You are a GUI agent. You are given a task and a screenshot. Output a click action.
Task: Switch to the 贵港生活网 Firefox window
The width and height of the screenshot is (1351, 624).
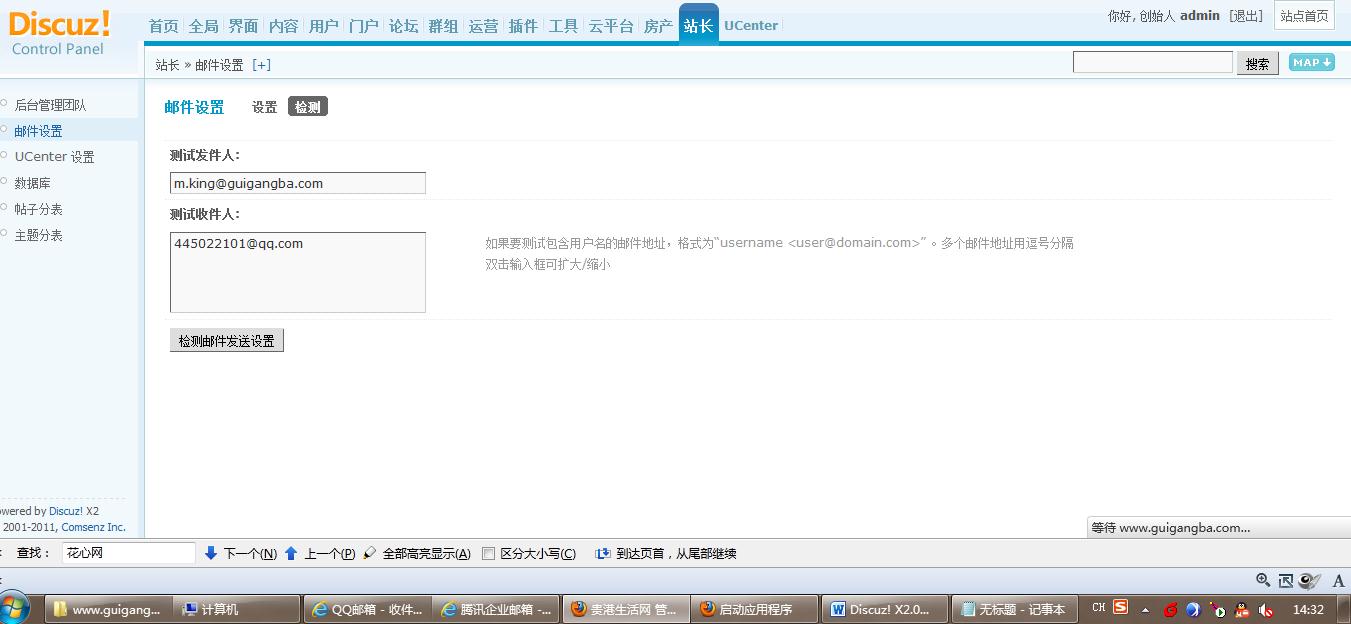[x=626, y=609]
